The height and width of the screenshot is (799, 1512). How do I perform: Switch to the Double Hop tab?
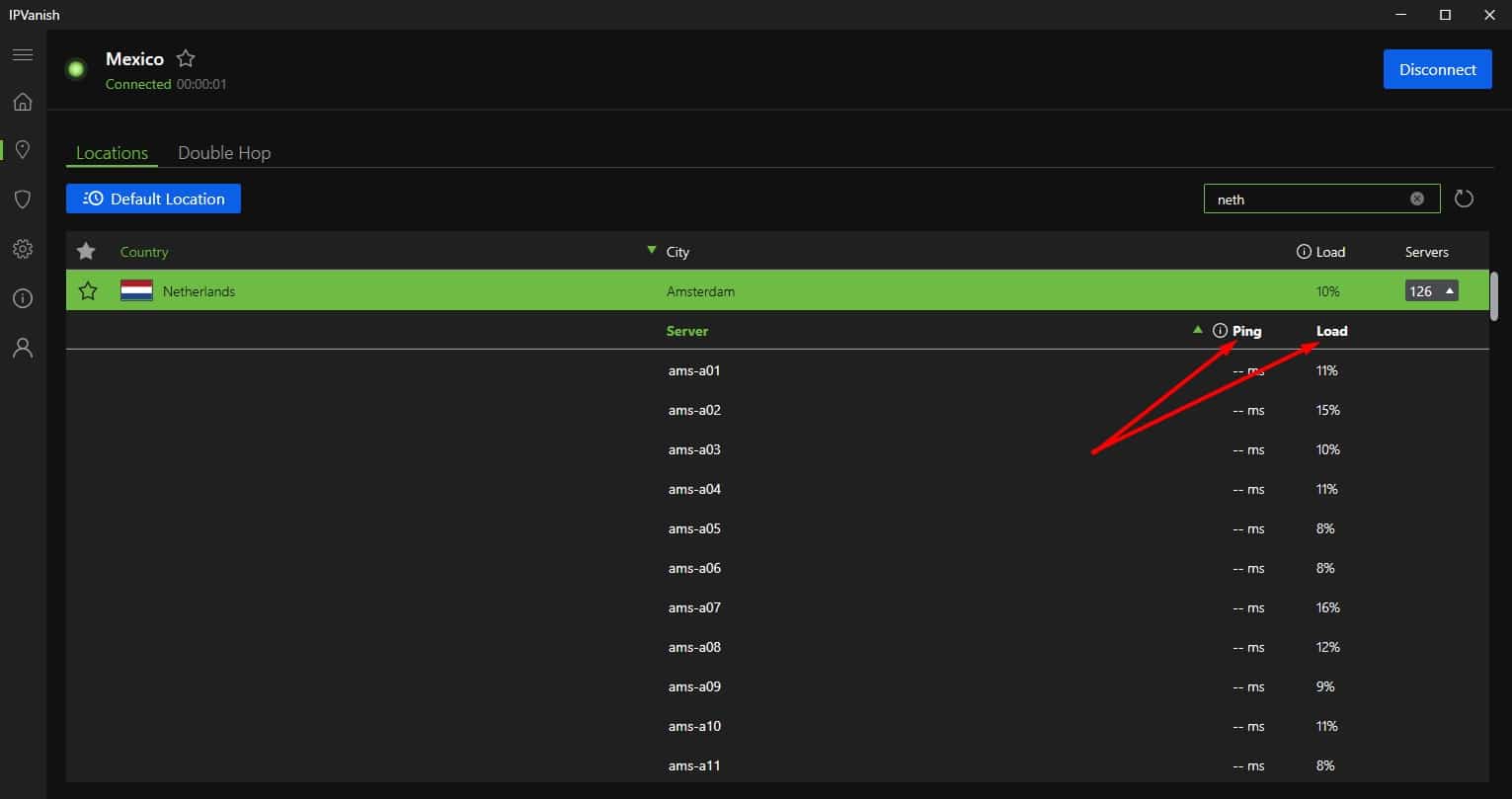[x=224, y=153]
